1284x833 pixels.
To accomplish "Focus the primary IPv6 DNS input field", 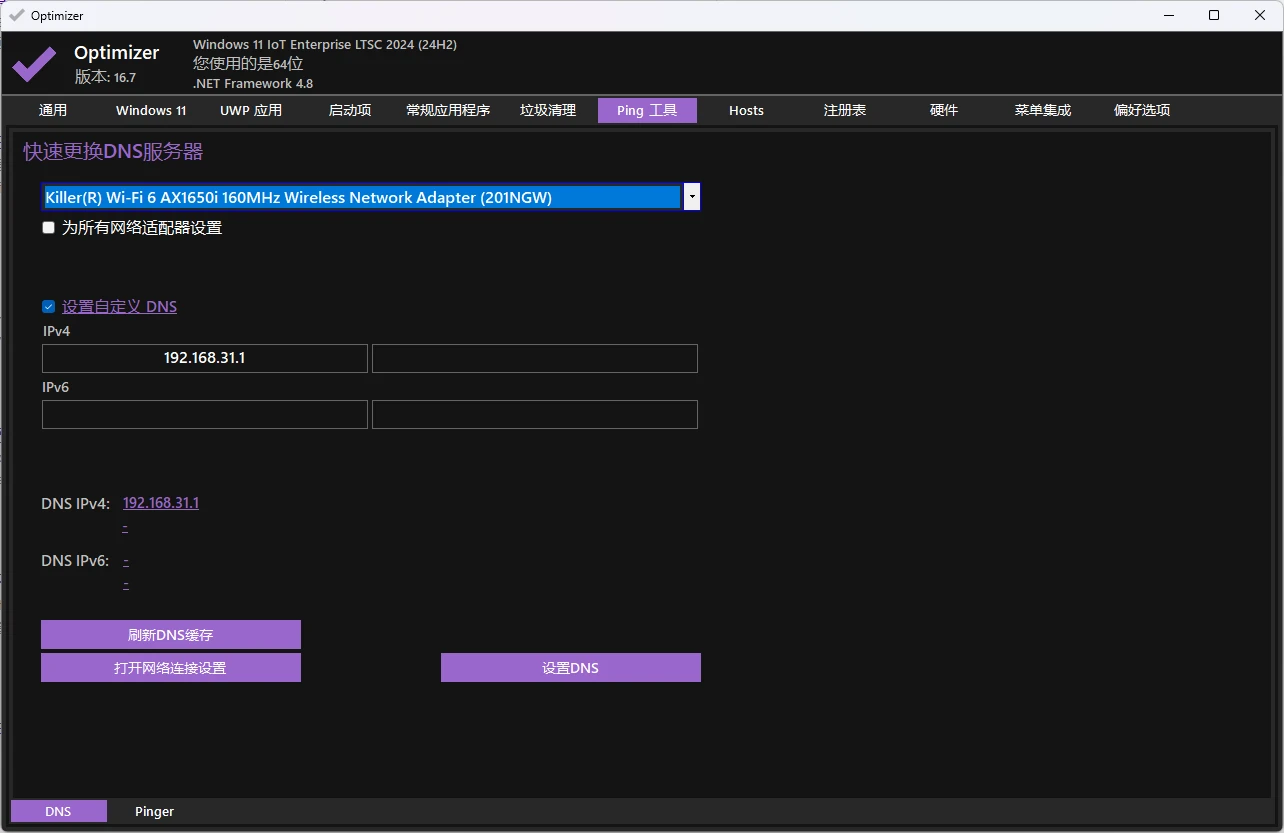I will coord(205,414).
